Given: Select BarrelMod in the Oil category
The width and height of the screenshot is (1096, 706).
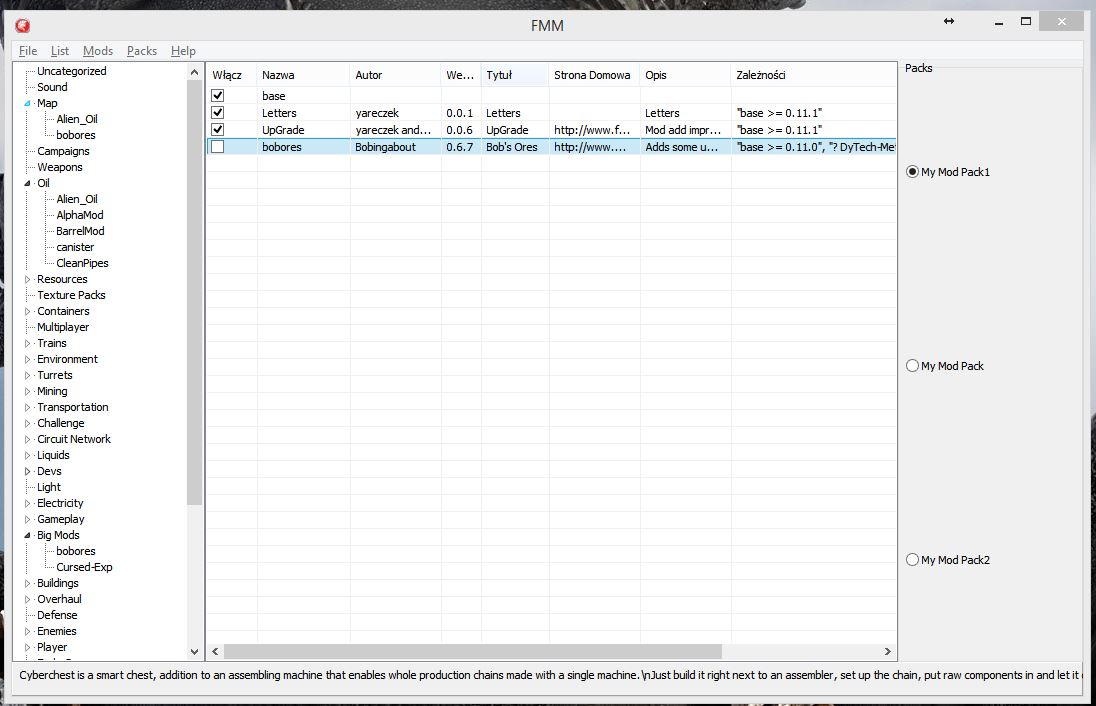Looking at the screenshot, I should pos(80,231).
